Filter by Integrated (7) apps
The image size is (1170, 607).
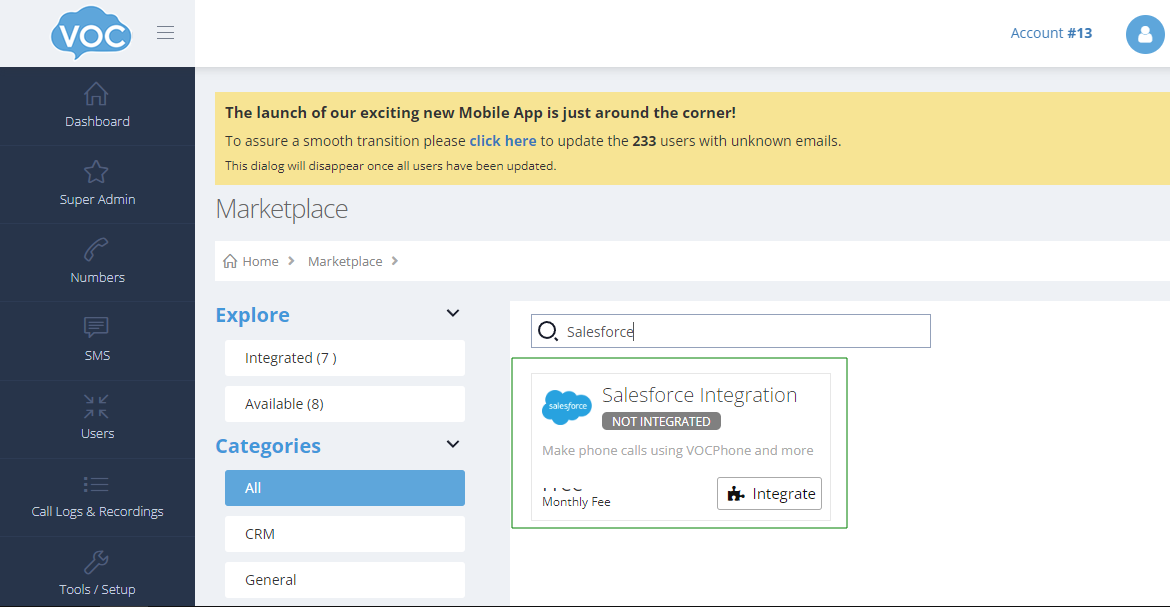[344, 358]
